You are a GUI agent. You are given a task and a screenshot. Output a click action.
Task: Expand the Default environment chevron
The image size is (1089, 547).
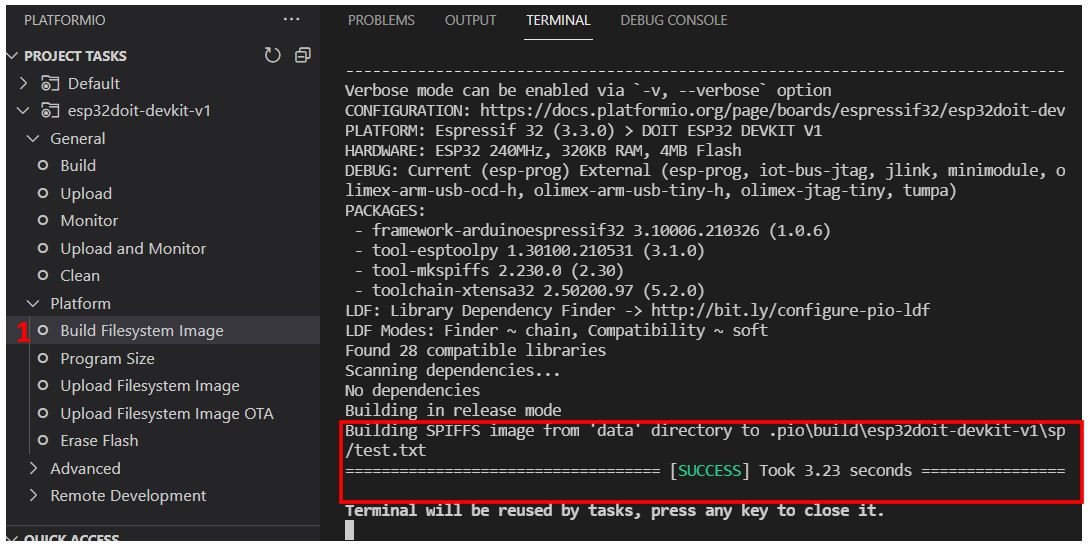pos(24,83)
